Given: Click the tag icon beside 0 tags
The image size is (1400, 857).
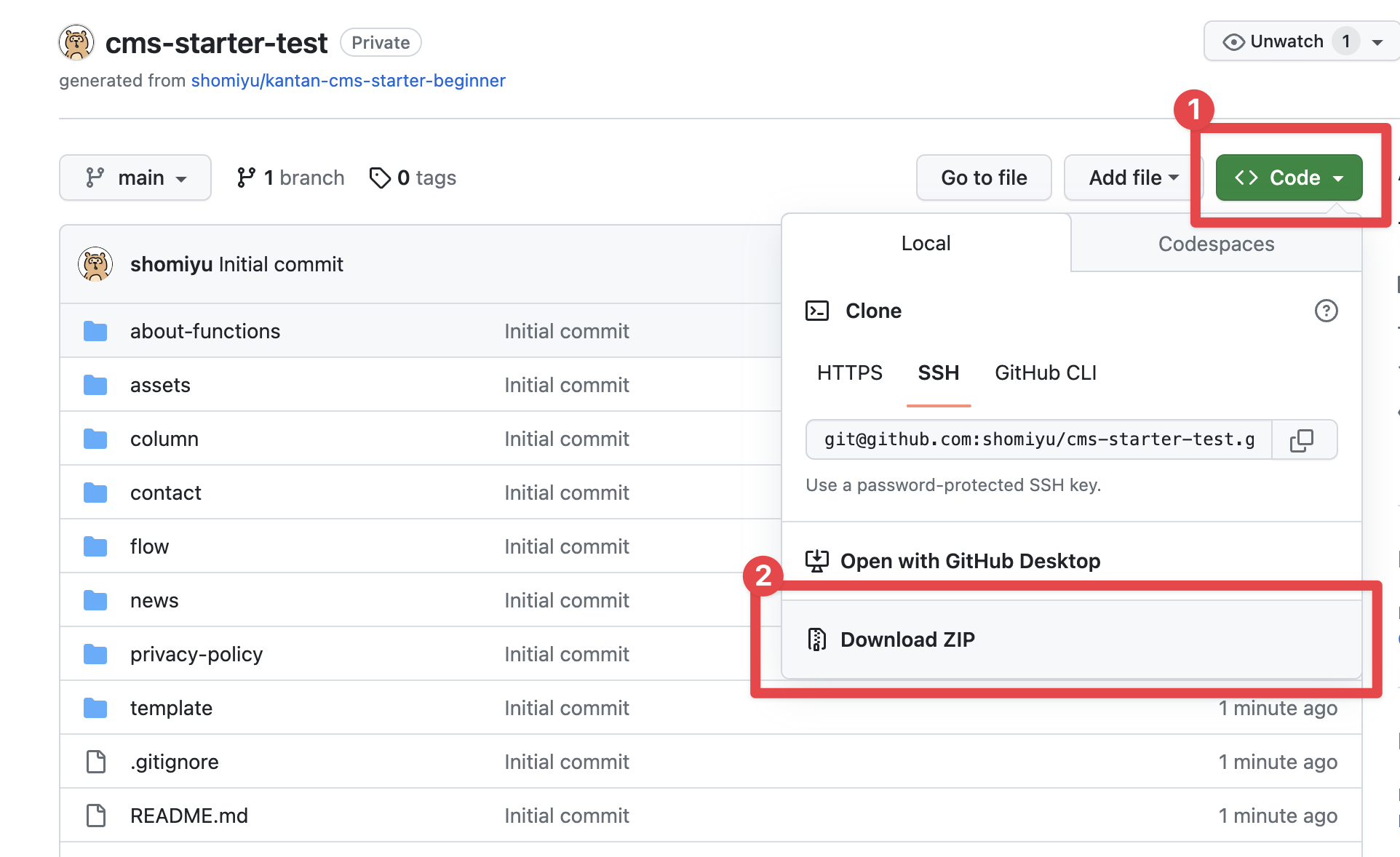Looking at the screenshot, I should [380, 178].
